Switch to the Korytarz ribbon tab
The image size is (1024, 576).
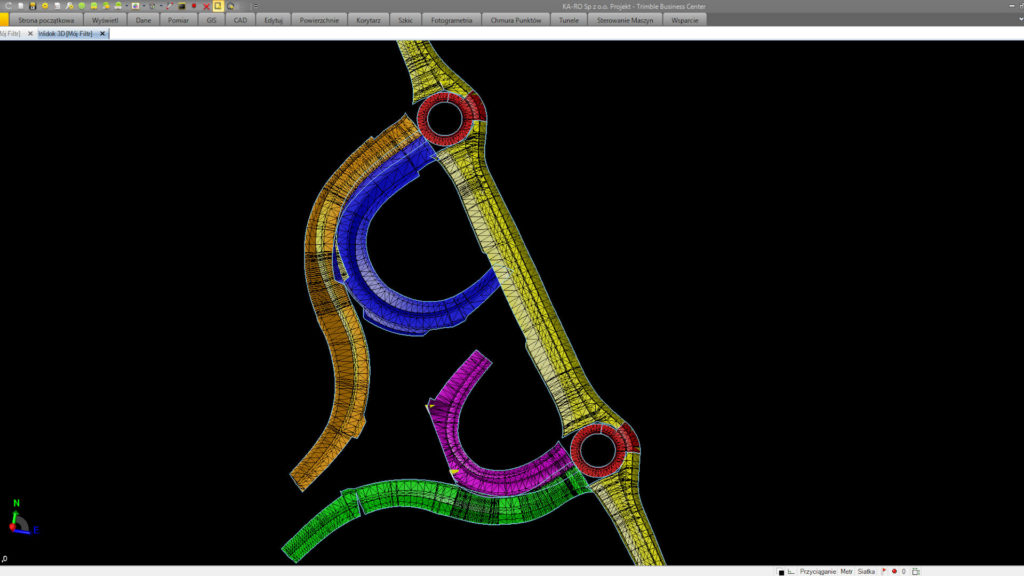pyautogui.click(x=368, y=19)
